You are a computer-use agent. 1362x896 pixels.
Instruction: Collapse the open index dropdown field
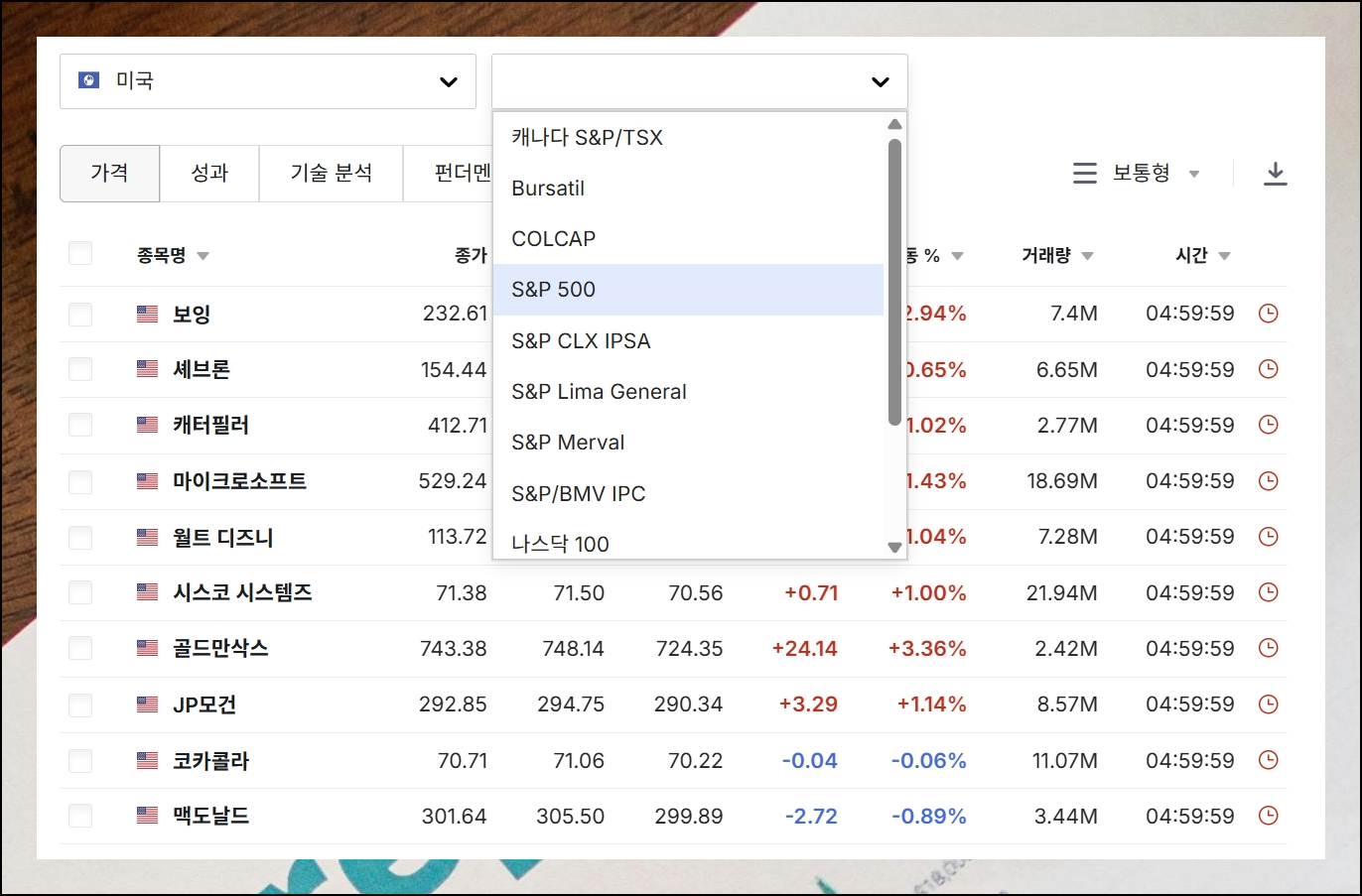tap(700, 81)
